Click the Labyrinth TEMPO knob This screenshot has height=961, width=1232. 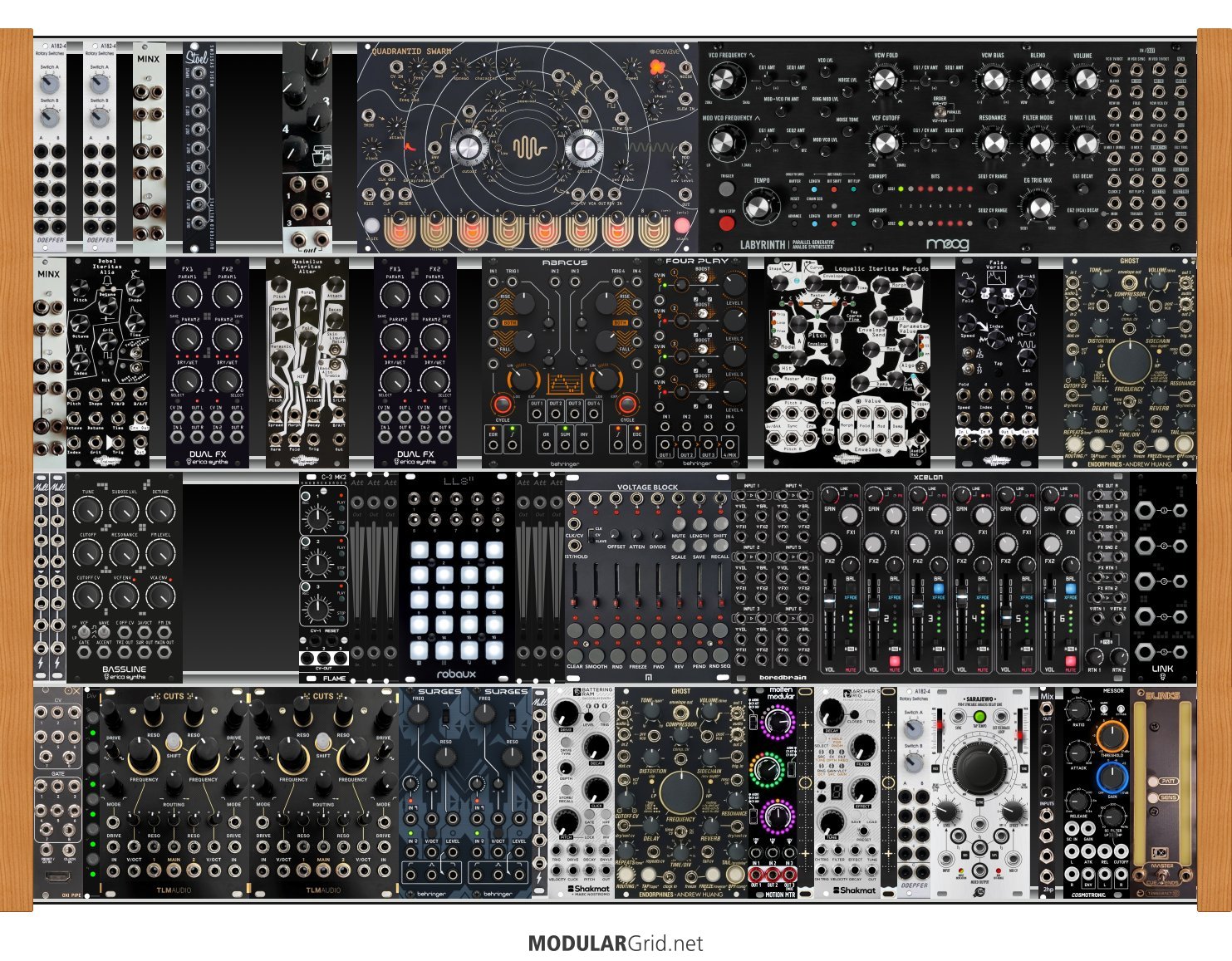click(761, 208)
